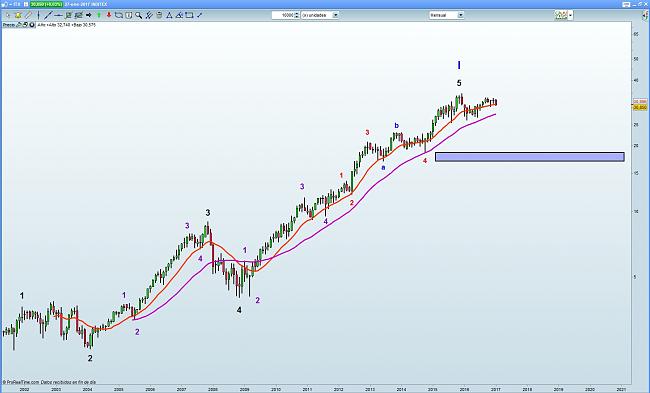This screenshot has width=650, height=393.
Task: Open the Mensual timeframe dropdown
Action: click(x=446, y=15)
